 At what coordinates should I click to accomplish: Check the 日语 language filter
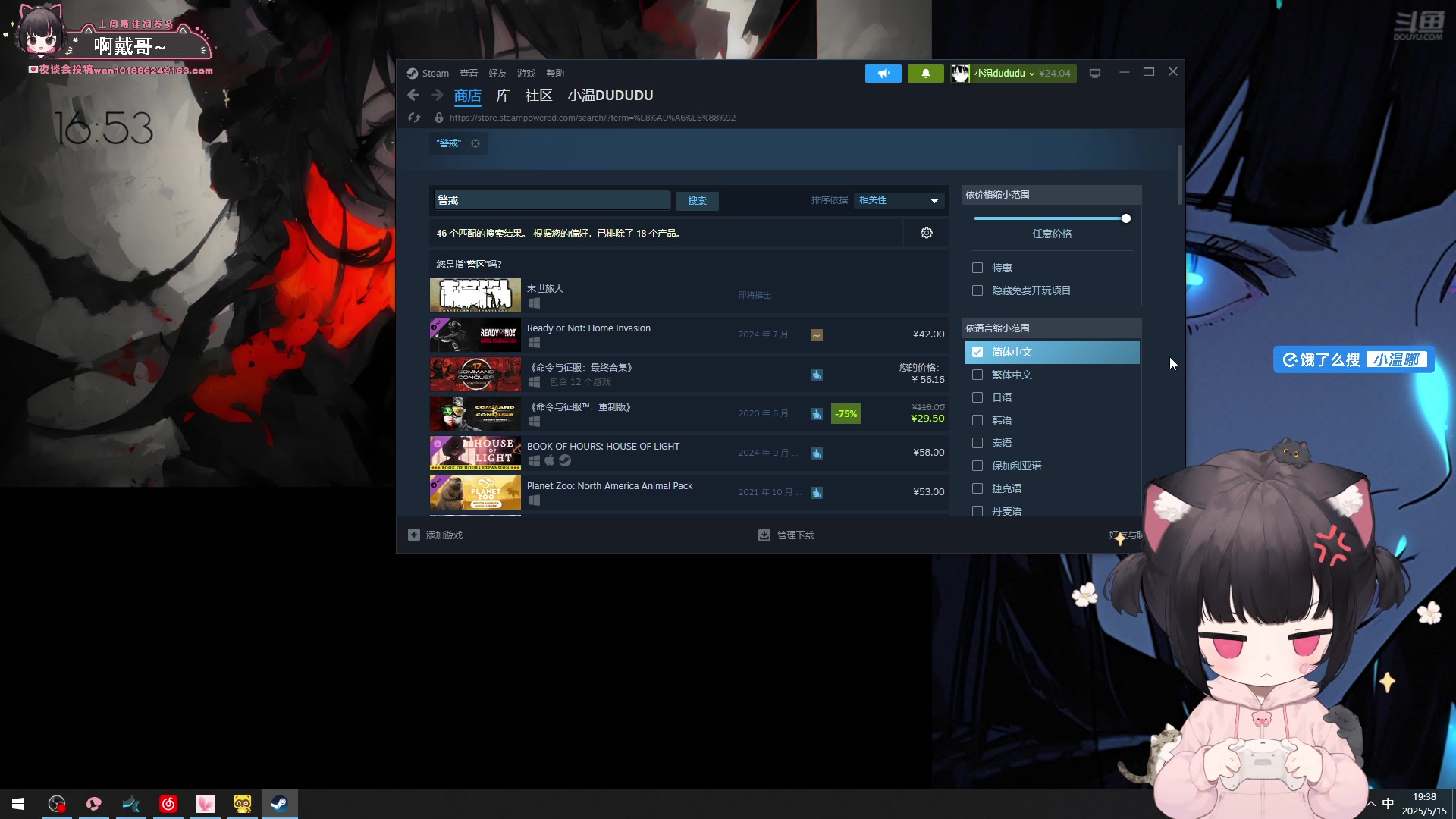[977, 397]
